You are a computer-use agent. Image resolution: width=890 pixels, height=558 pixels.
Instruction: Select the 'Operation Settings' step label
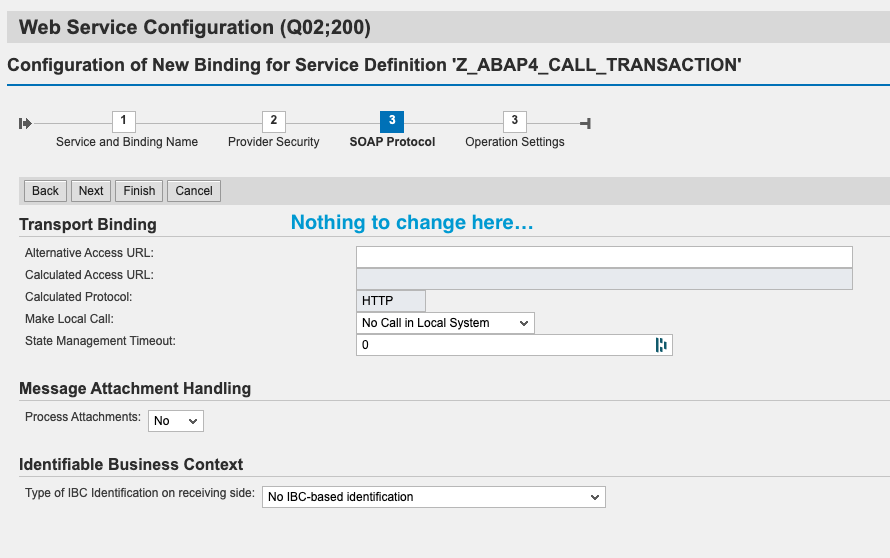[515, 142]
